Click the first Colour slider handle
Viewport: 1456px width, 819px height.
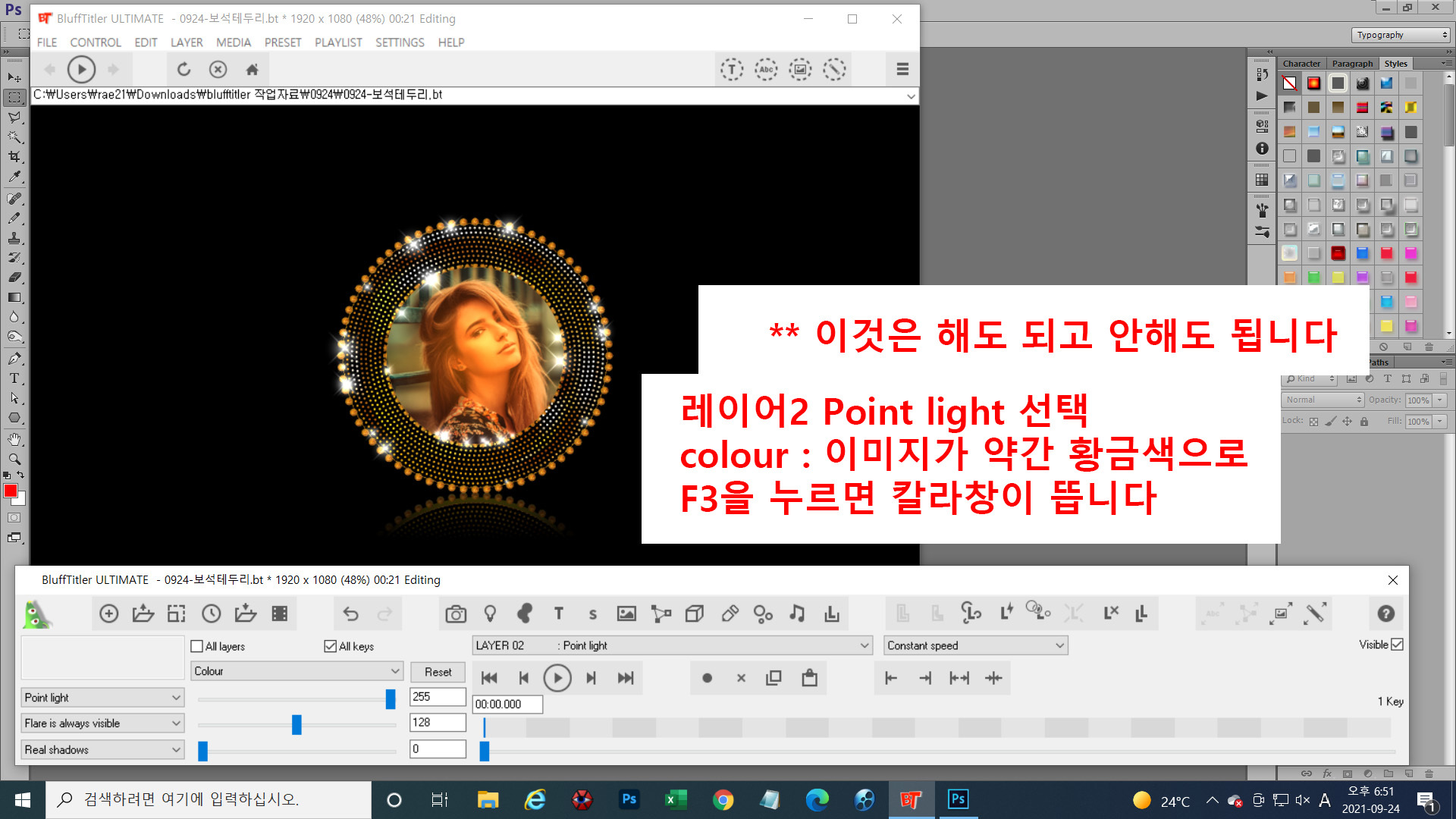pyautogui.click(x=391, y=698)
